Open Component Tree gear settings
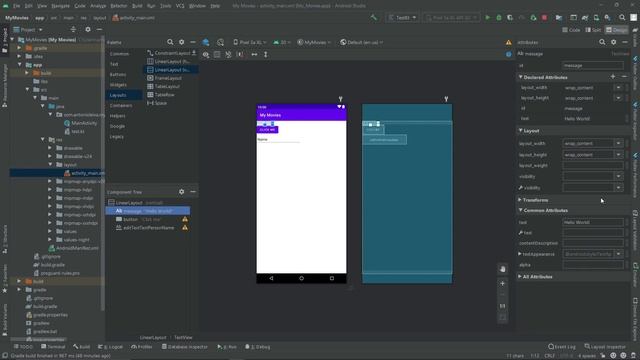This screenshot has width=640, height=360. point(182,191)
